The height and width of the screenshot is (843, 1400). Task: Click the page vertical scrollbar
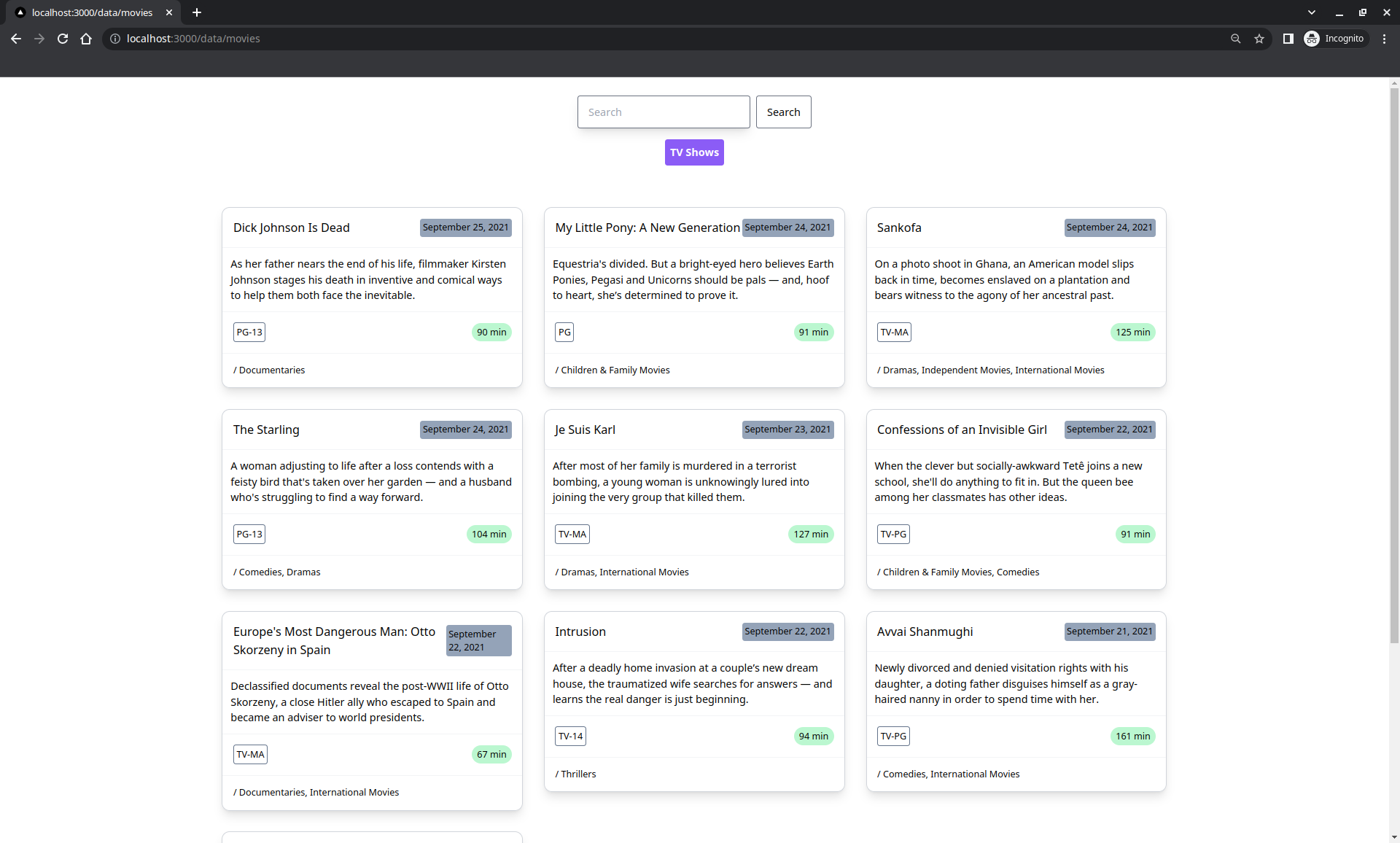tap(1393, 365)
